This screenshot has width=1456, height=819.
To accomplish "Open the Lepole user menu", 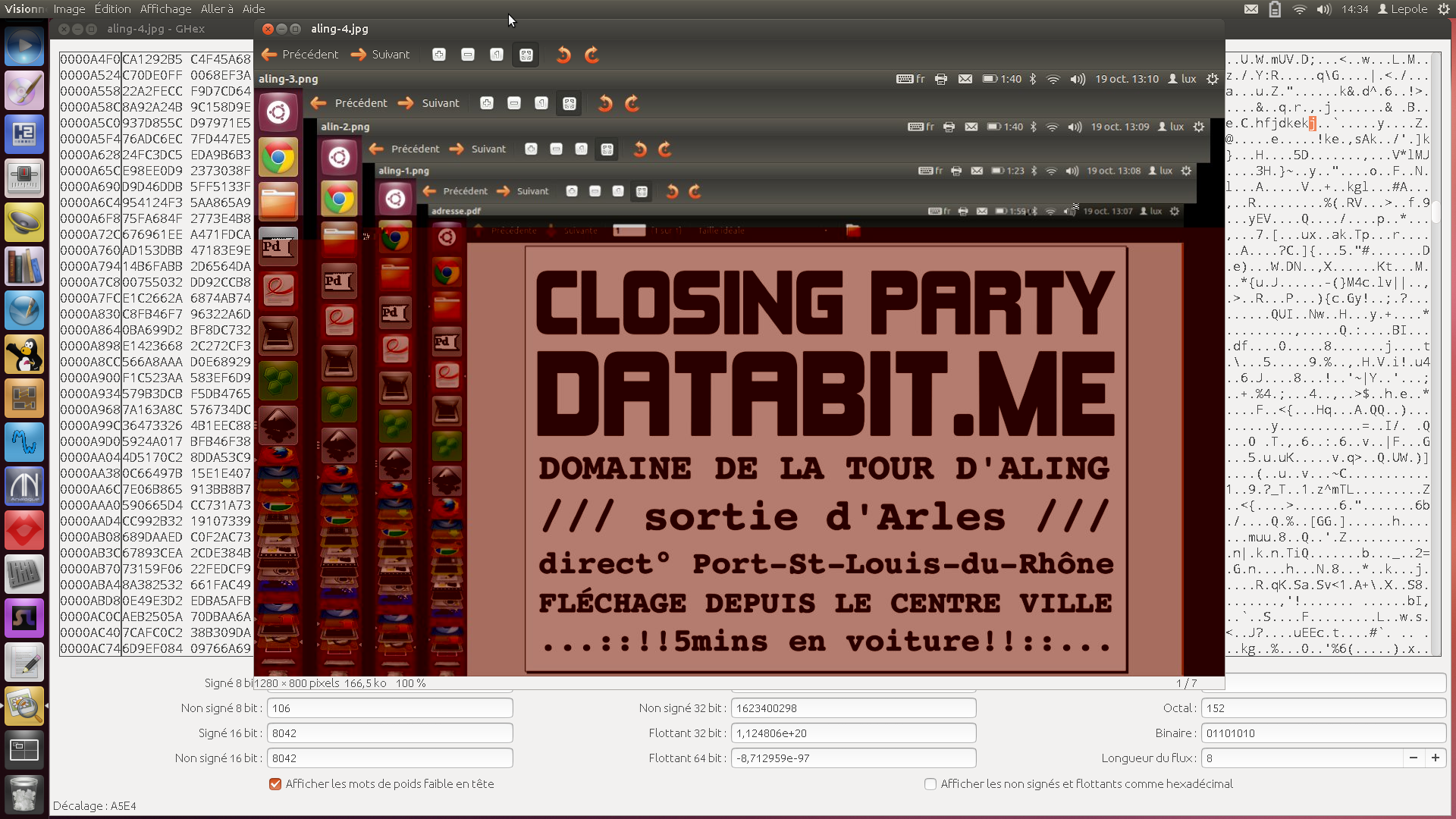I will 1403,9.
